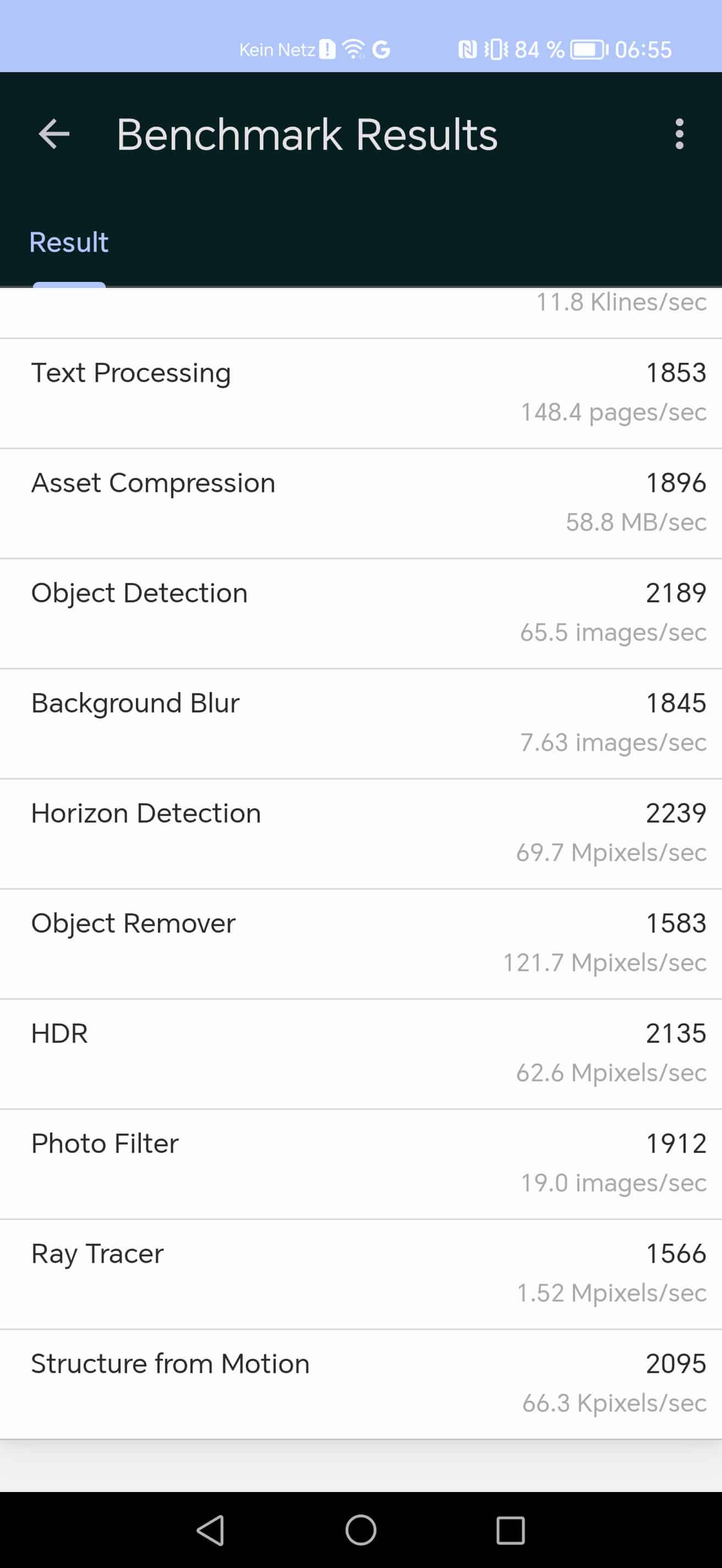Select the Structure from Motion row
Image resolution: width=722 pixels, height=1568 pixels.
tap(360, 1385)
